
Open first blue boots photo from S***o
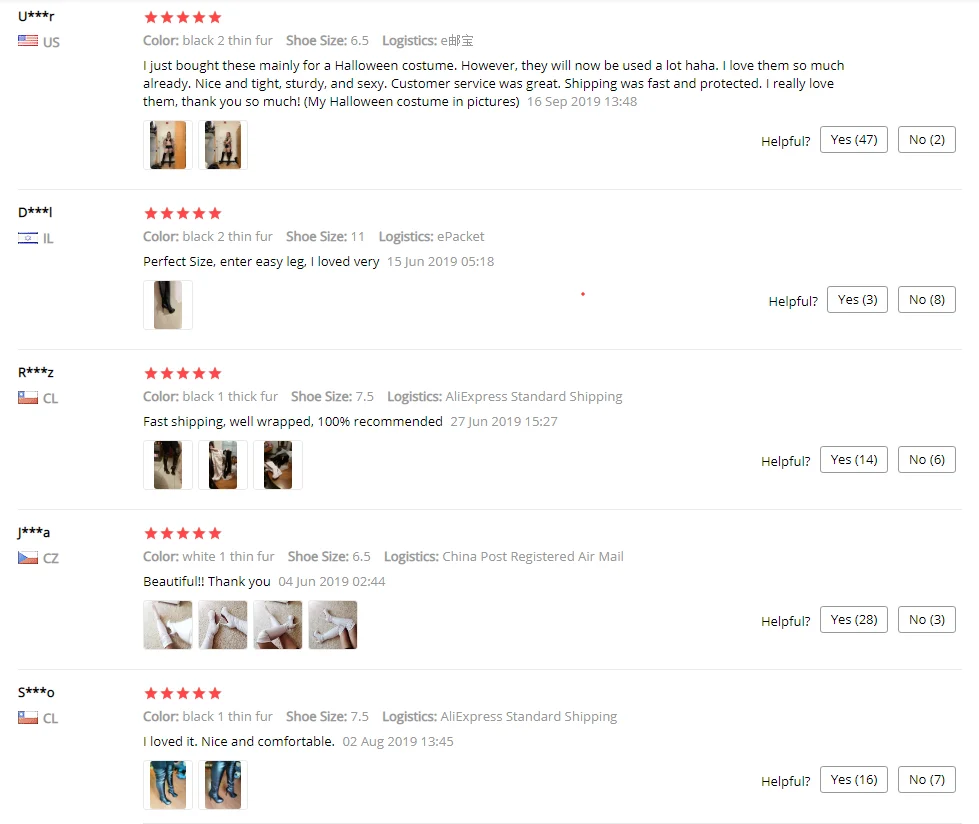coord(168,785)
